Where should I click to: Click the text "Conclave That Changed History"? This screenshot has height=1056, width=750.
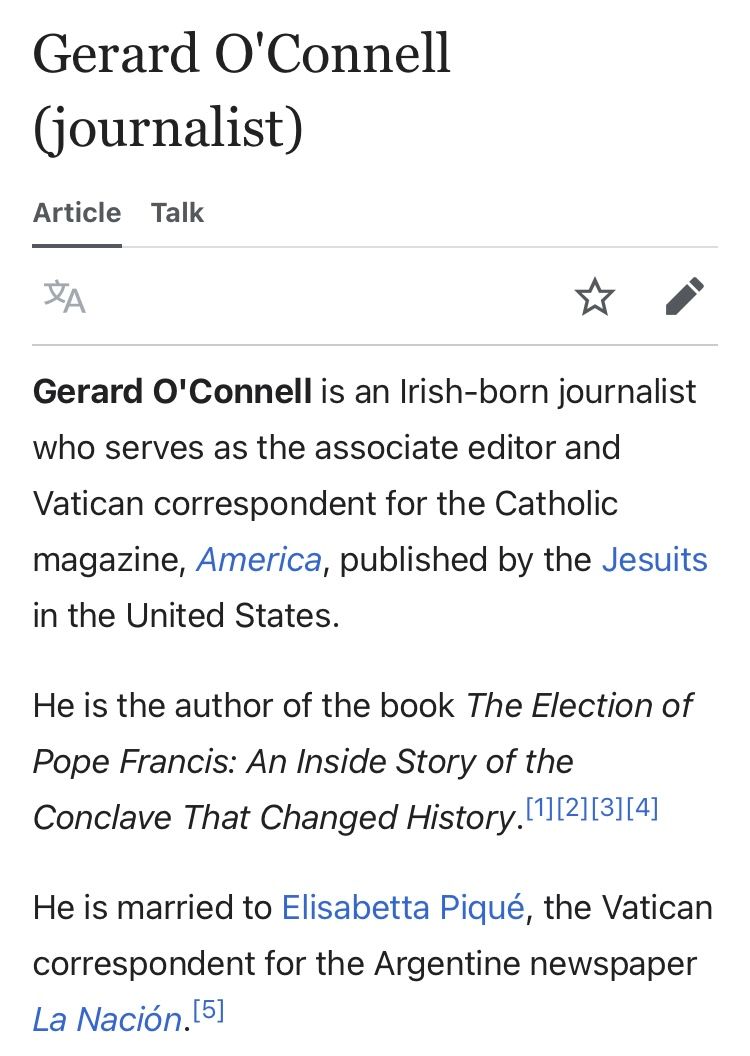(274, 818)
